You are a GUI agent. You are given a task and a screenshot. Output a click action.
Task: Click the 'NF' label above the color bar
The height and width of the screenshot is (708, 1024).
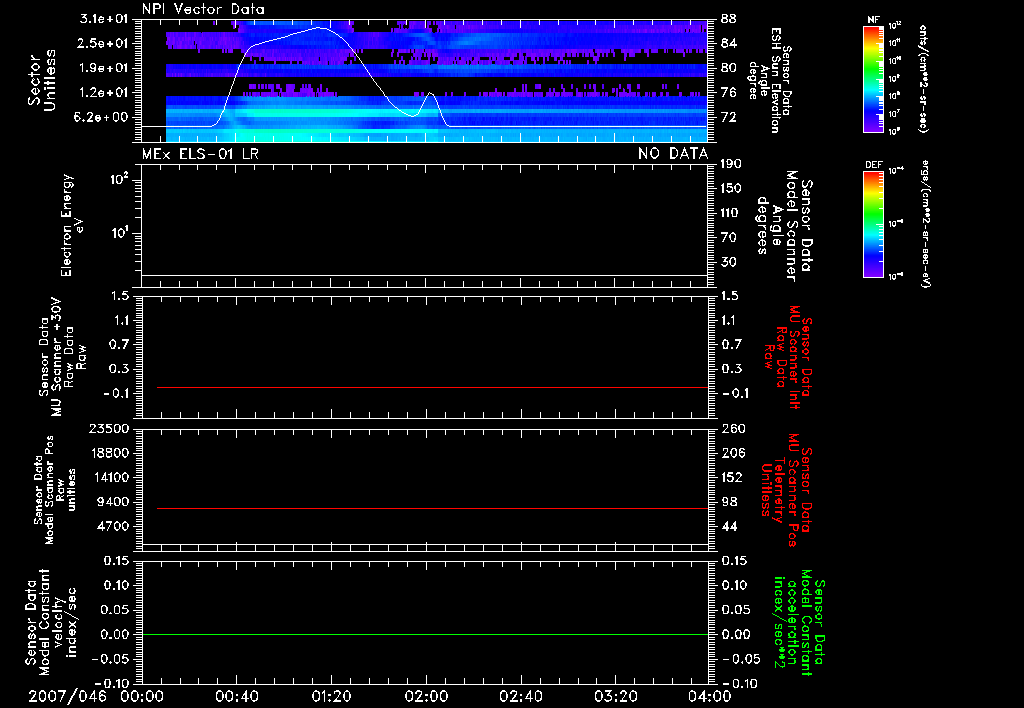pyautogui.click(x=874, y=20)
